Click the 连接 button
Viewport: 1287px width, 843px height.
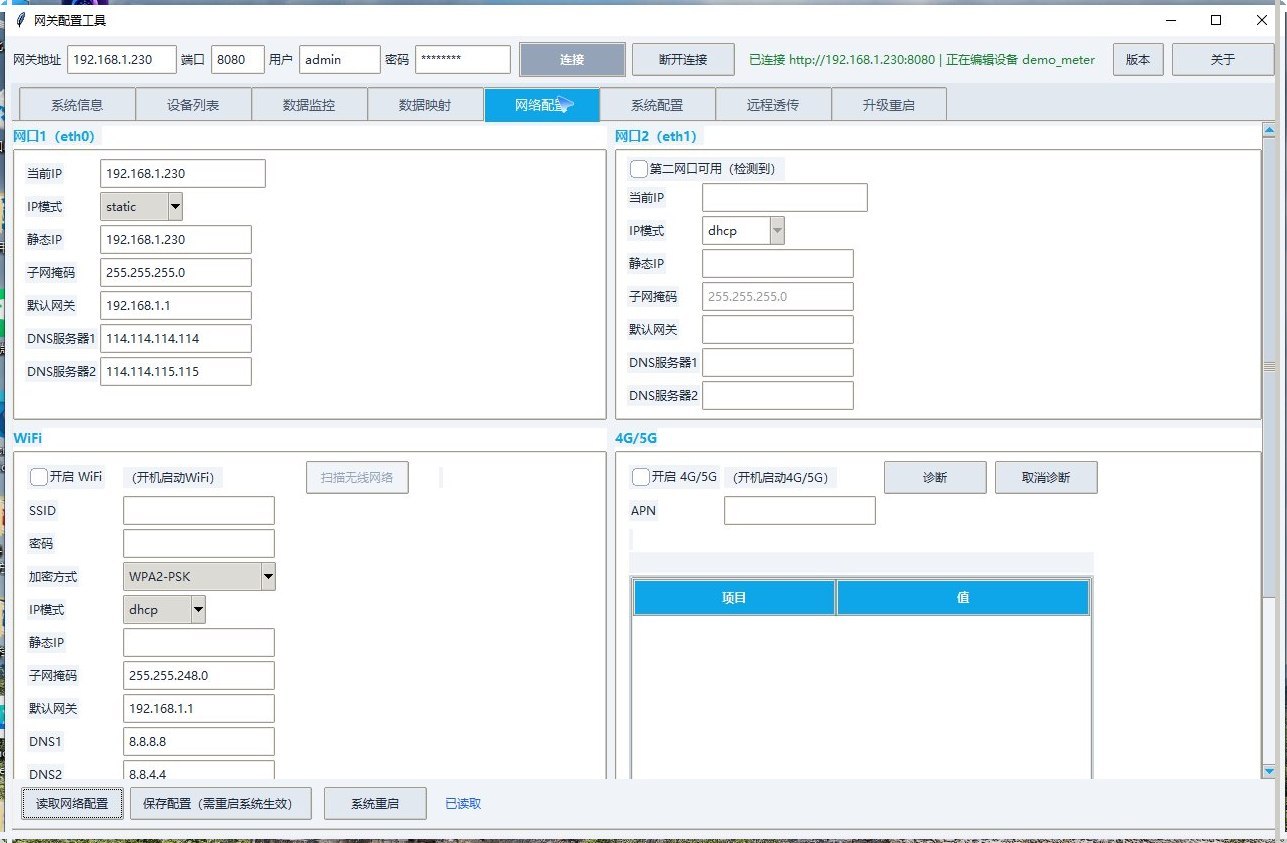572,60
